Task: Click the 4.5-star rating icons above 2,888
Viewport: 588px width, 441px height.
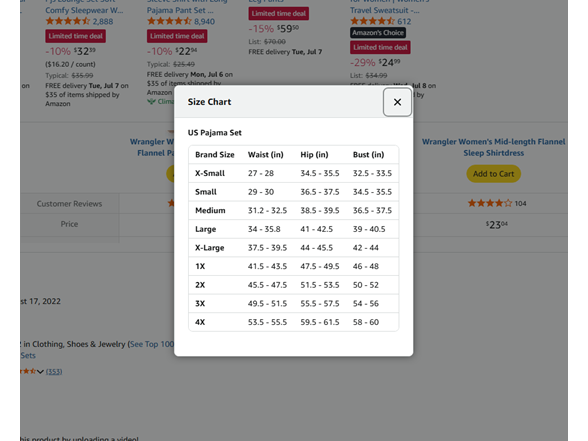Action: click(68, 21)
